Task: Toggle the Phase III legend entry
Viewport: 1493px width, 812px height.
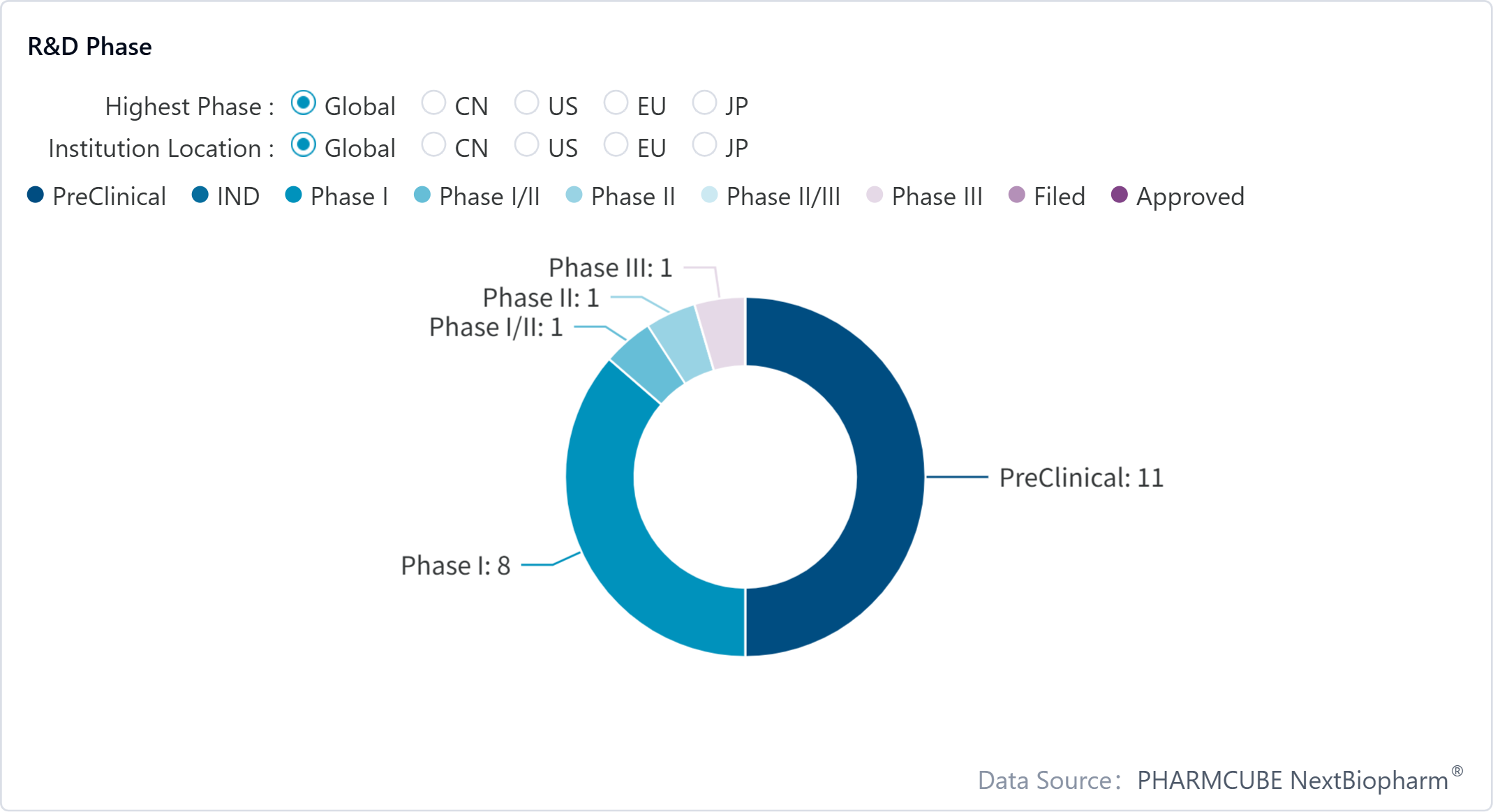Action: [924, 196]
